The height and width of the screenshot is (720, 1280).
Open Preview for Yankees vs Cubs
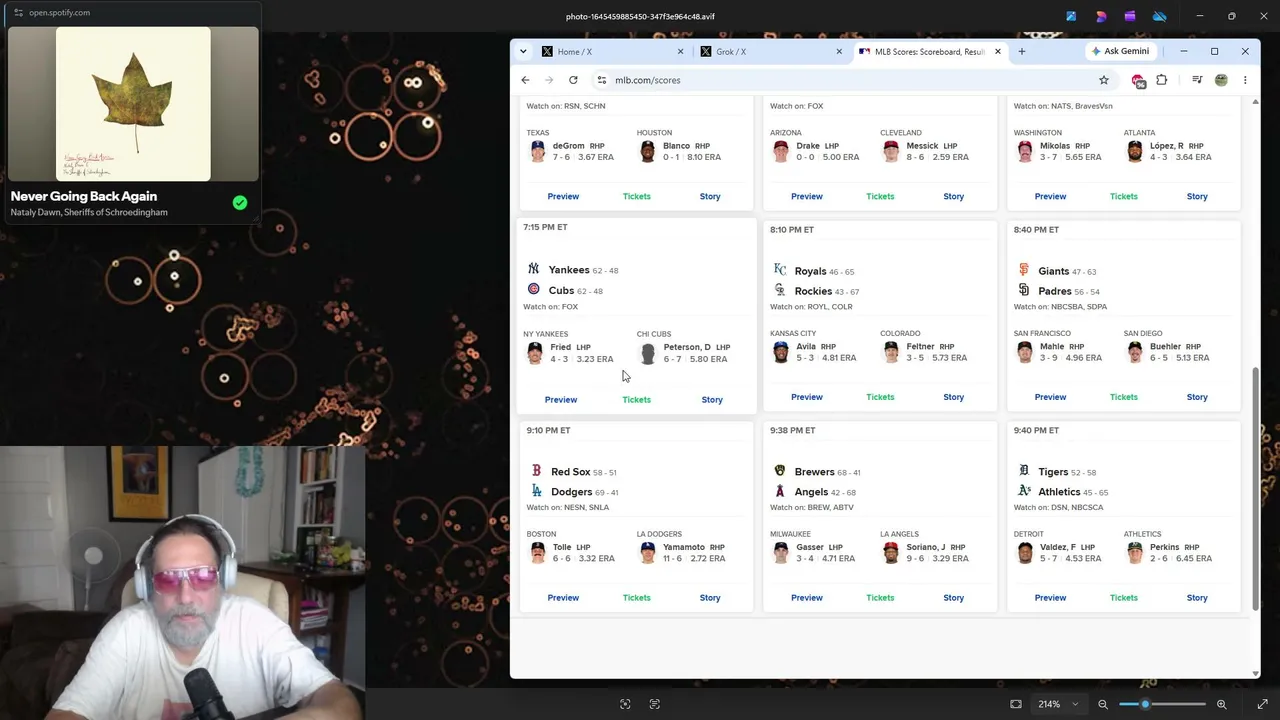(x=561, y=400)
